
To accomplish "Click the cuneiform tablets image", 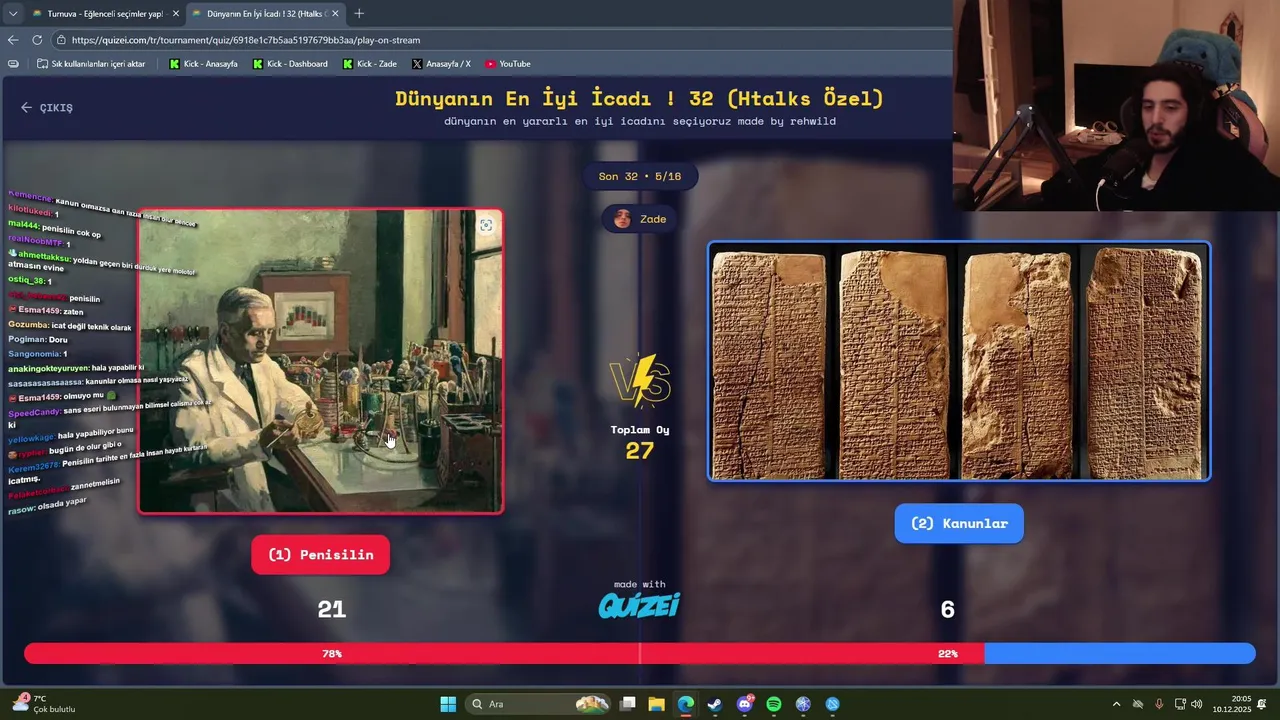I will pos(959,361).
